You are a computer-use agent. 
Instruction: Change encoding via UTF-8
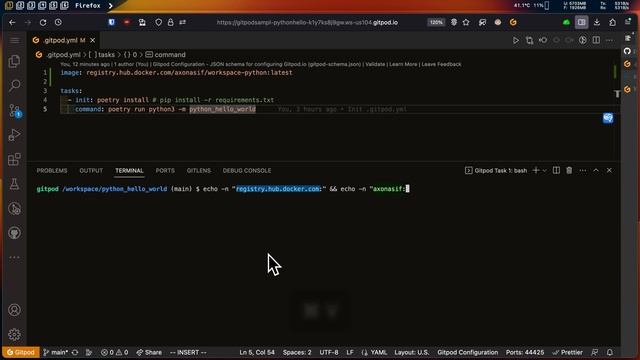[329, 353]
